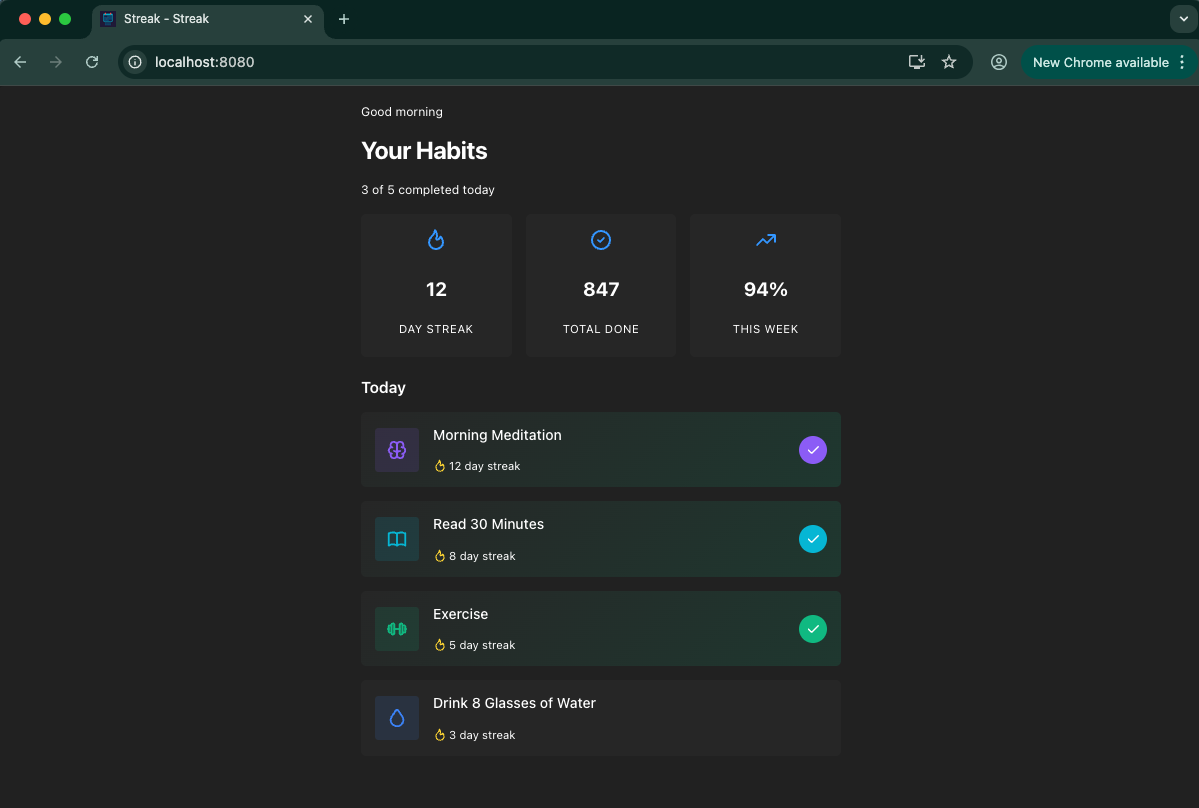
Task: Click the dumbbell icon for Exercise
Action: (x=396, y=629)
